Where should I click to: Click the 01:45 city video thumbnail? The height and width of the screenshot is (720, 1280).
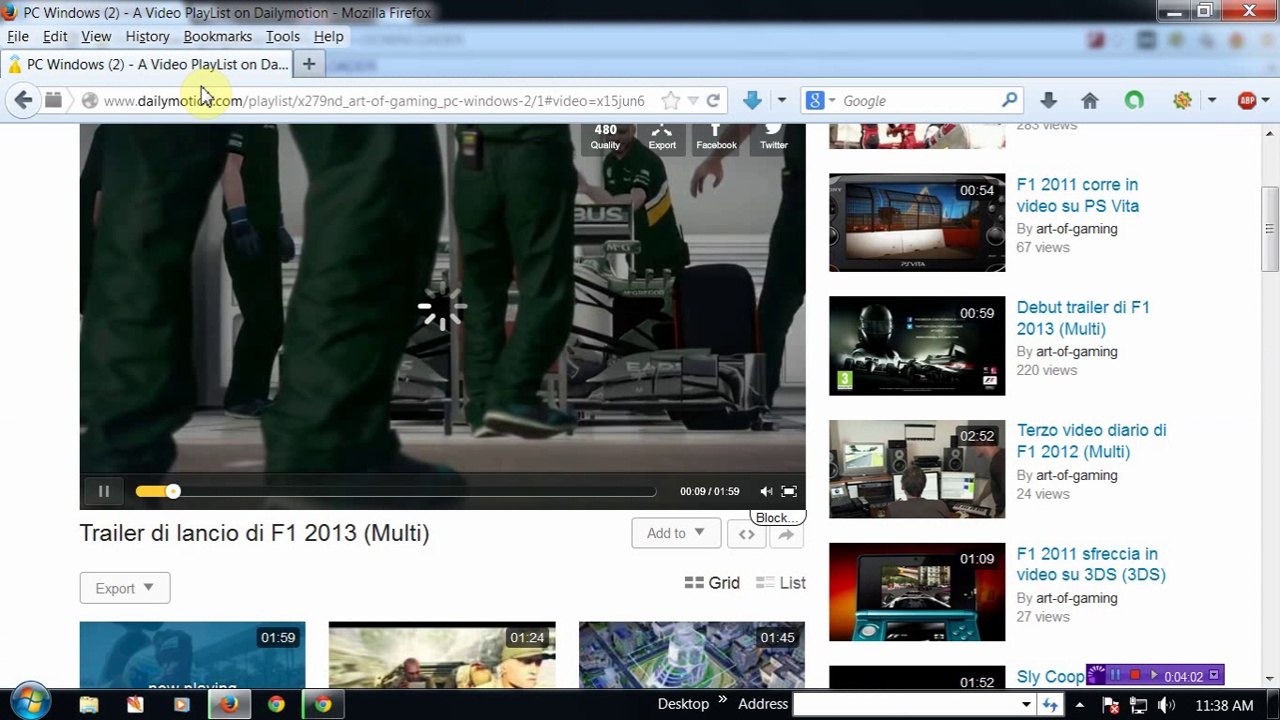[691, 655]
